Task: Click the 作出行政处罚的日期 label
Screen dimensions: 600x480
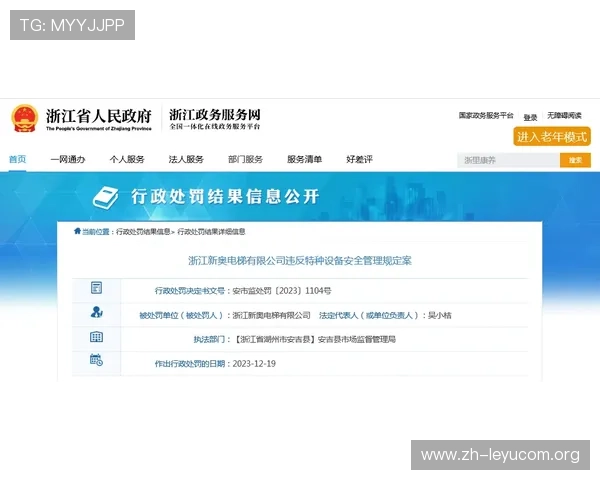Action: point(190,364)
